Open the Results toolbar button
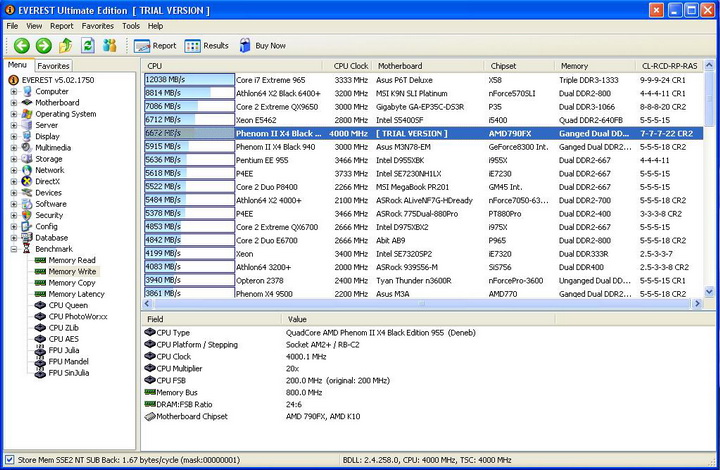 point(207,46)
